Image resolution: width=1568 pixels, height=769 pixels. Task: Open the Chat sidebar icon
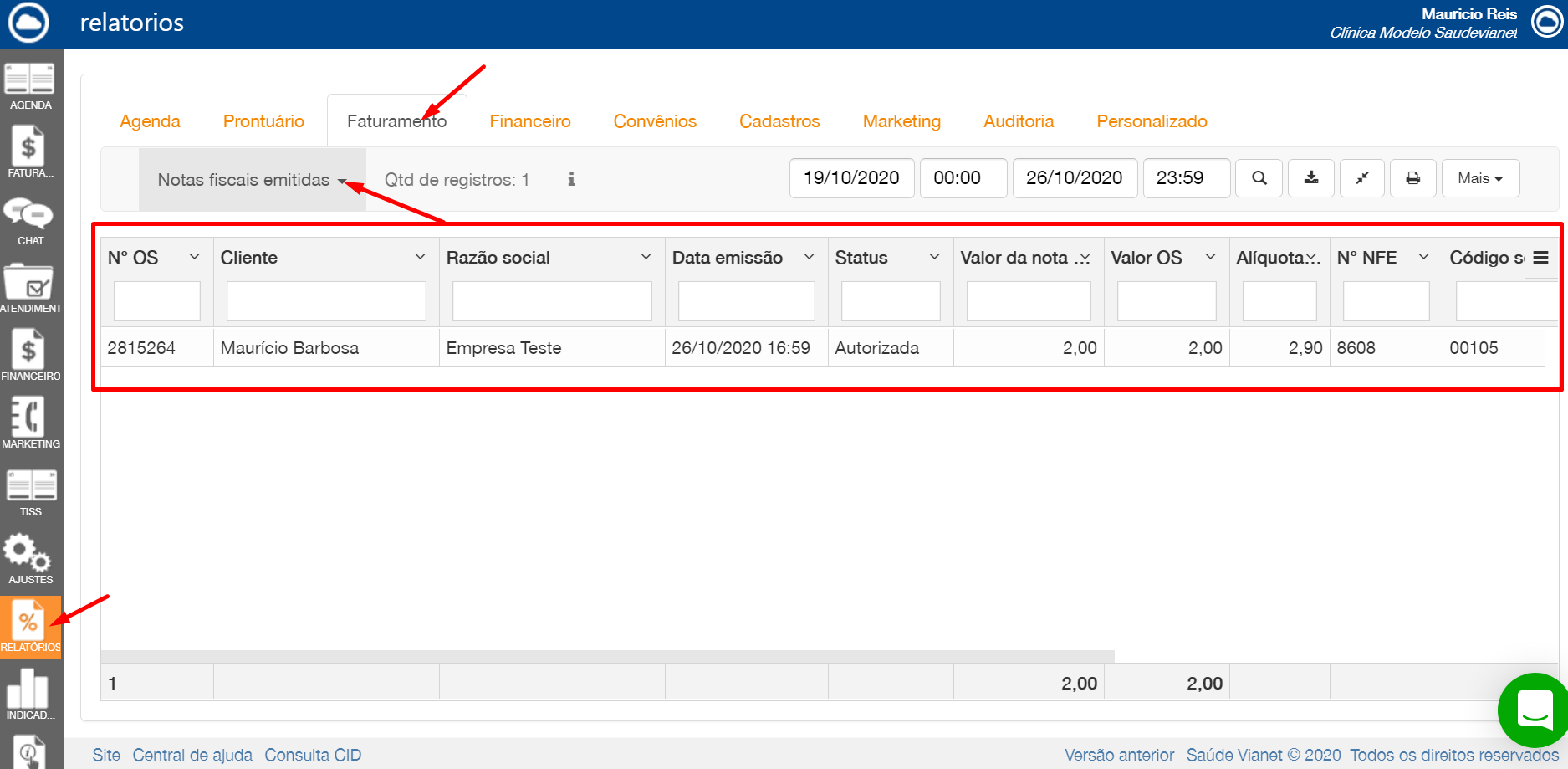[x=30, y=222]
